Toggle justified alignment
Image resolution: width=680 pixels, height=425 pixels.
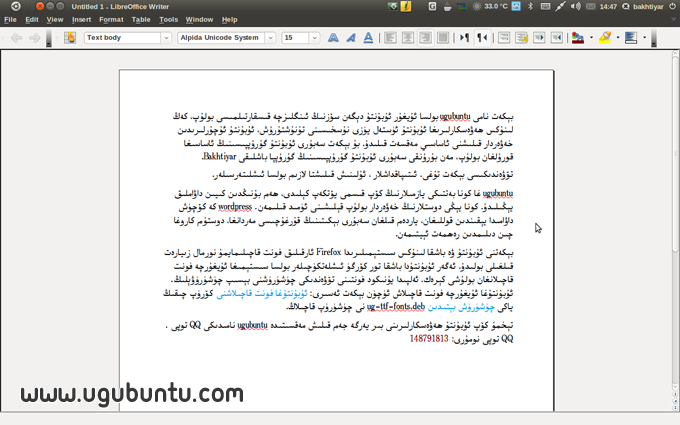[x=443, y=38]
